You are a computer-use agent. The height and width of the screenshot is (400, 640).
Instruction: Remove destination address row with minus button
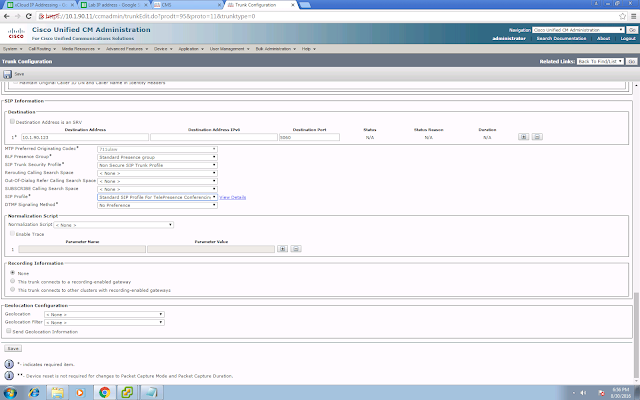pyautogui.click(x=537, y=137)
